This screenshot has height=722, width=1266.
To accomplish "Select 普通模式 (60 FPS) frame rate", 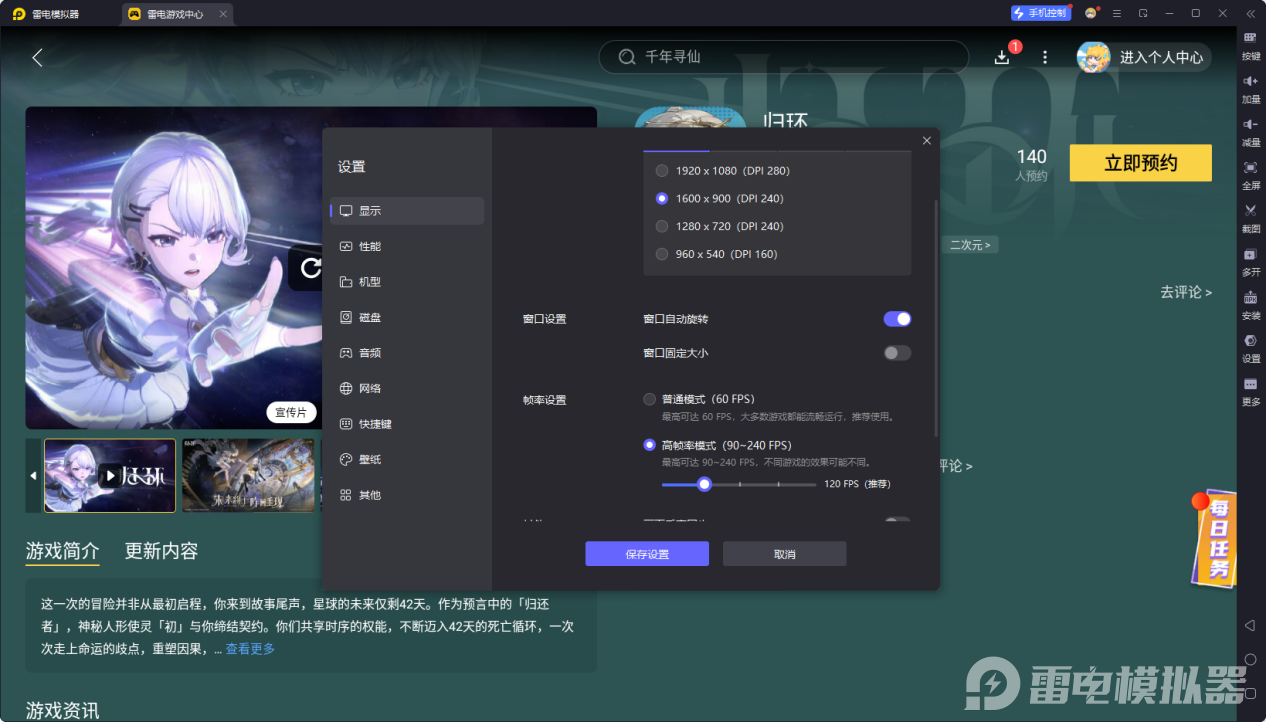I will coord(650,399).
